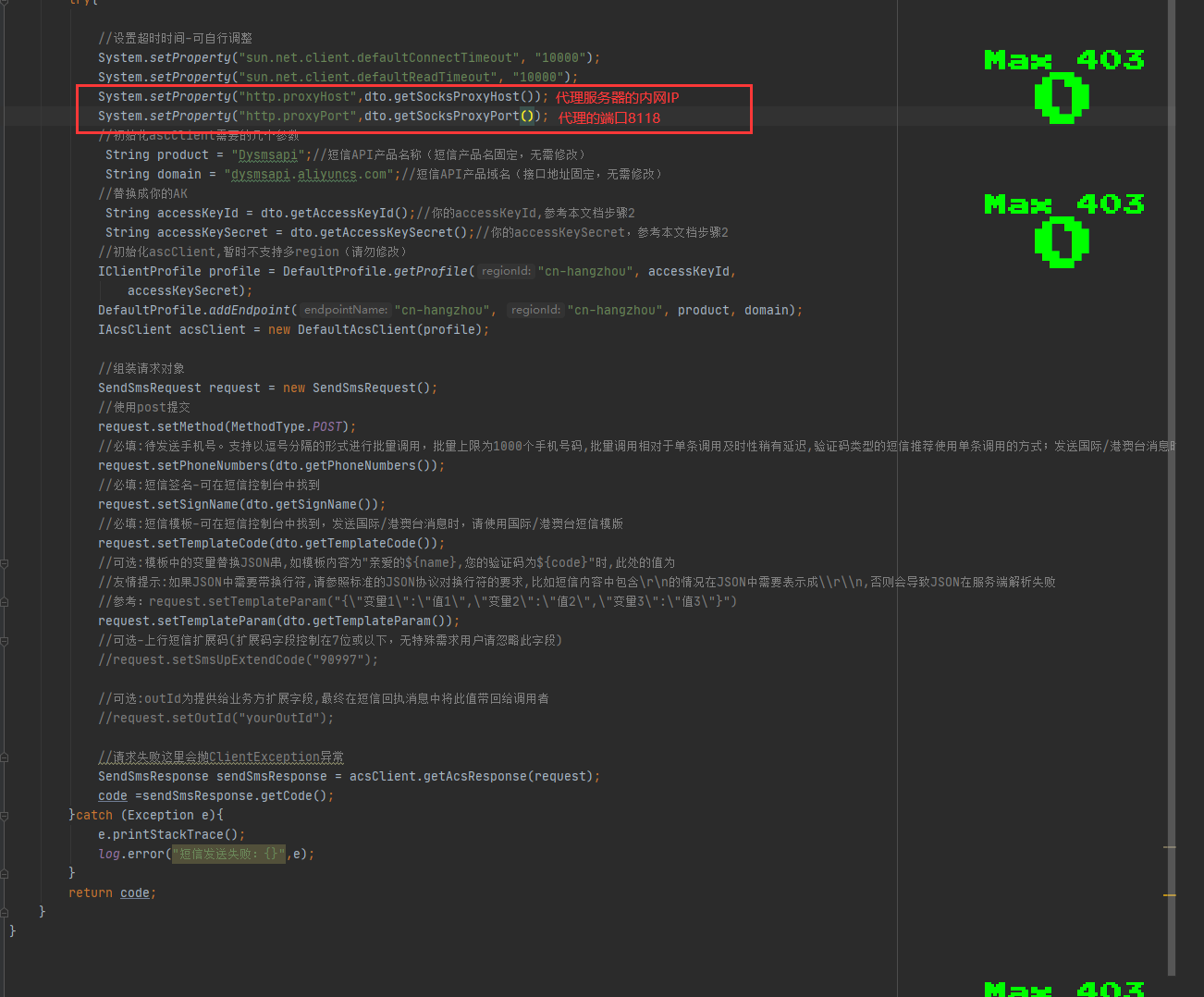Toggle fold marker at method closing brace below return

[x=5, y=912]
